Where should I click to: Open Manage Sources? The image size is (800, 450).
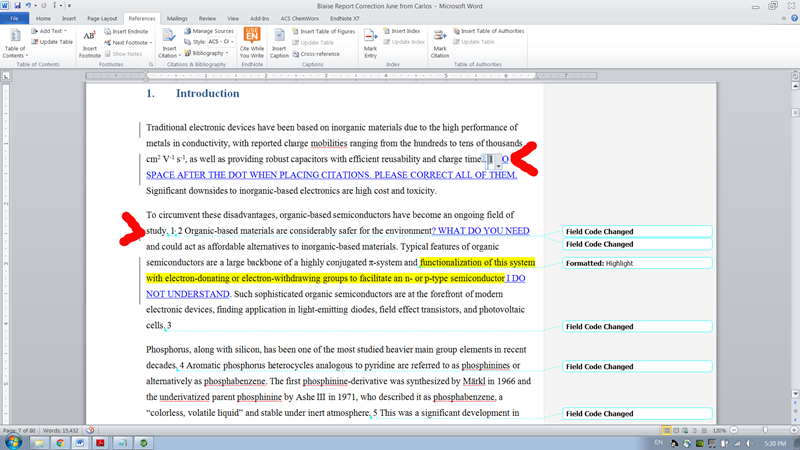[x=209, y=31]
